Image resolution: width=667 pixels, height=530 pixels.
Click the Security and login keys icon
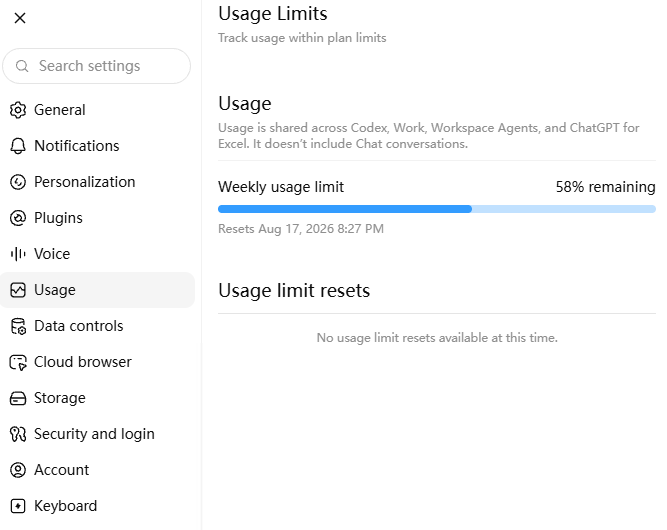18,434
